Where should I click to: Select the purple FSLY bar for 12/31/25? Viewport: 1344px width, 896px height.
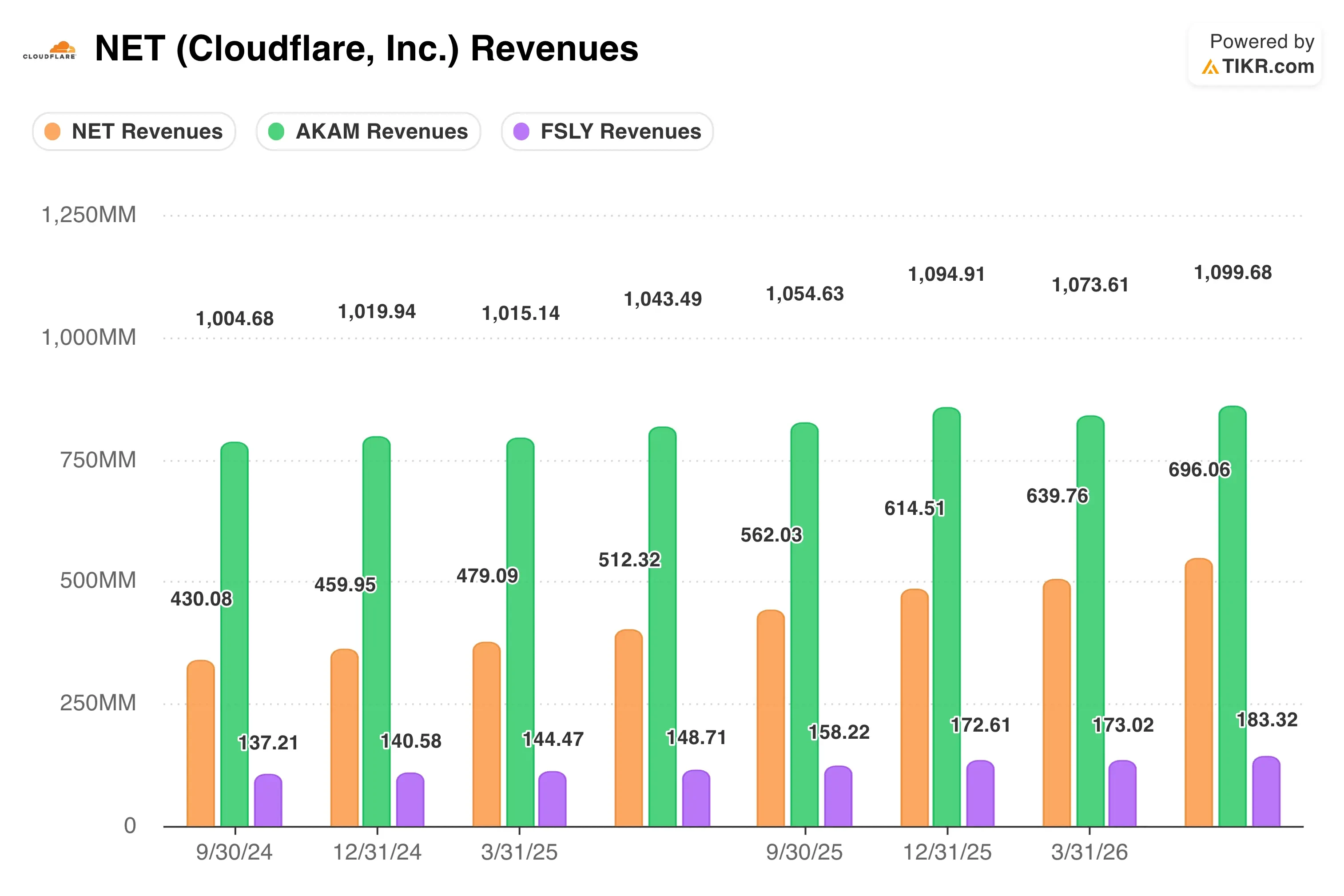click(980, 793)
